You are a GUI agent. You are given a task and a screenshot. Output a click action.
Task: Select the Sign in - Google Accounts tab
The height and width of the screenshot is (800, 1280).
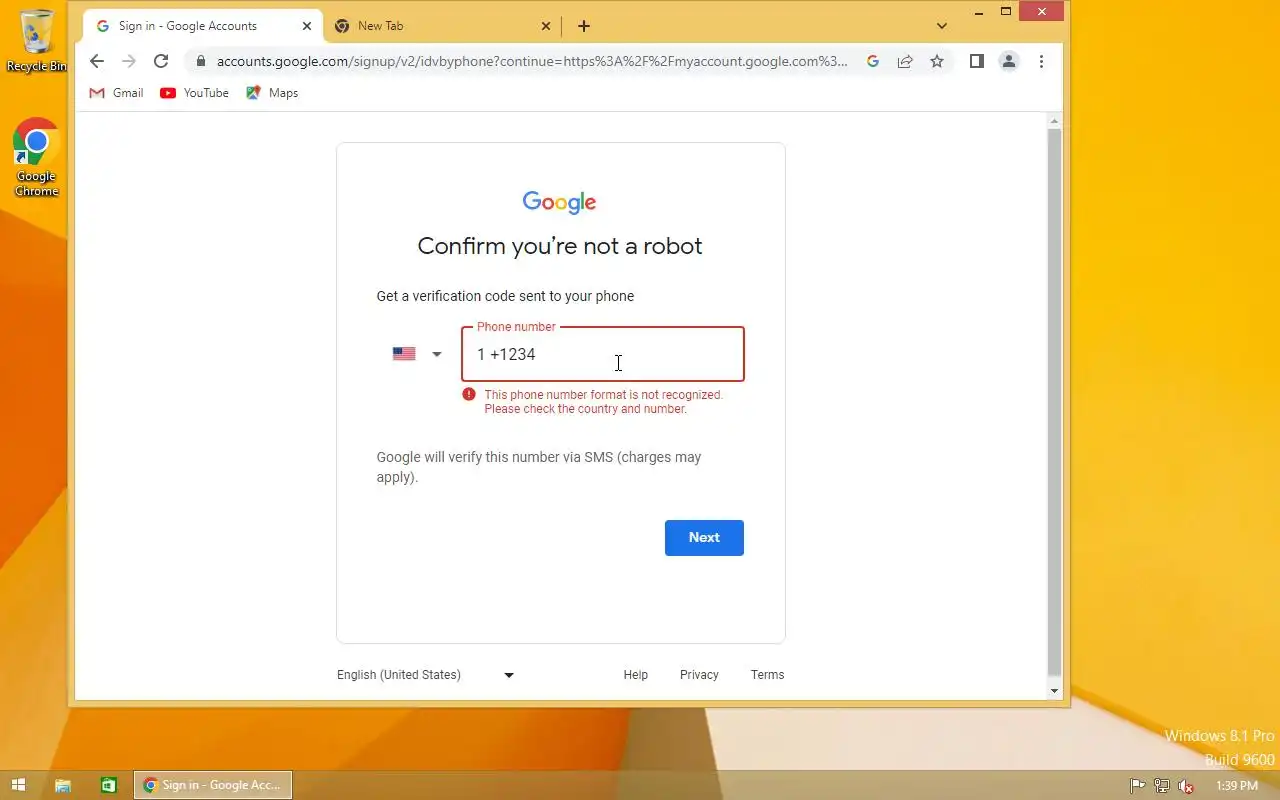click(203, 26)
